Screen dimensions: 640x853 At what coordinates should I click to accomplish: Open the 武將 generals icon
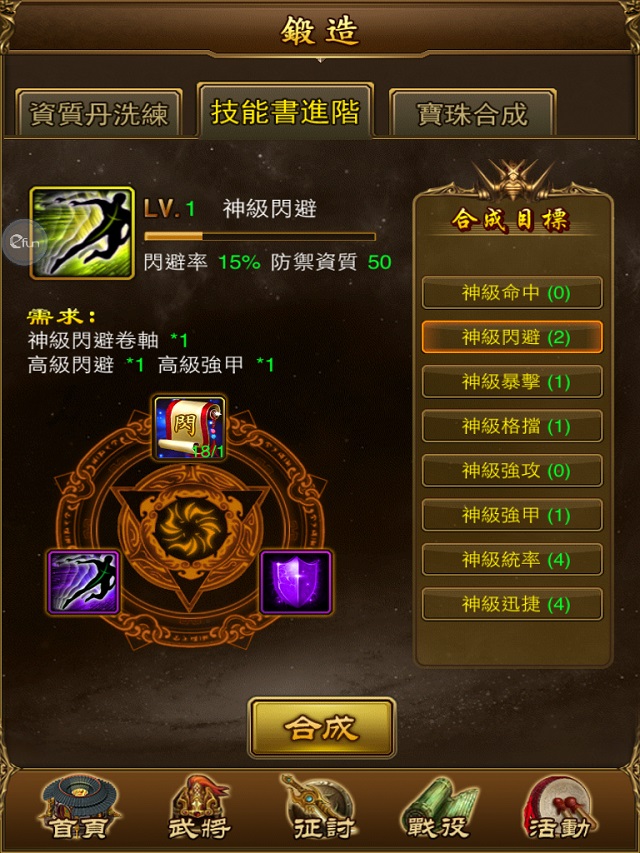199,809
